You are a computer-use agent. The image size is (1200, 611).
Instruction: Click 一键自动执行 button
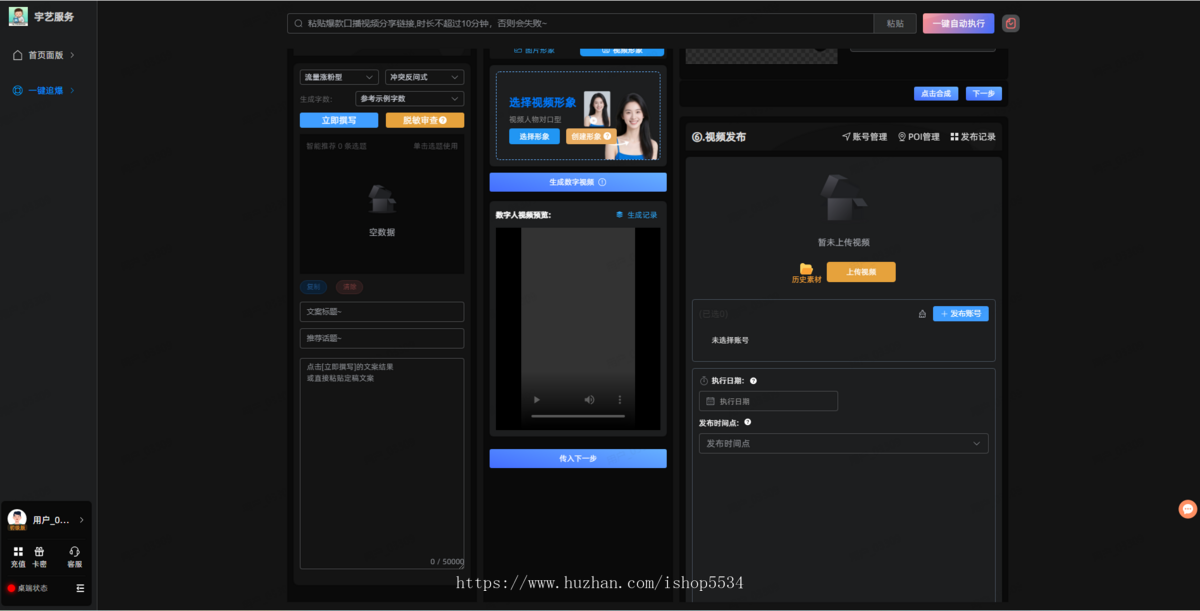[959, 23]
